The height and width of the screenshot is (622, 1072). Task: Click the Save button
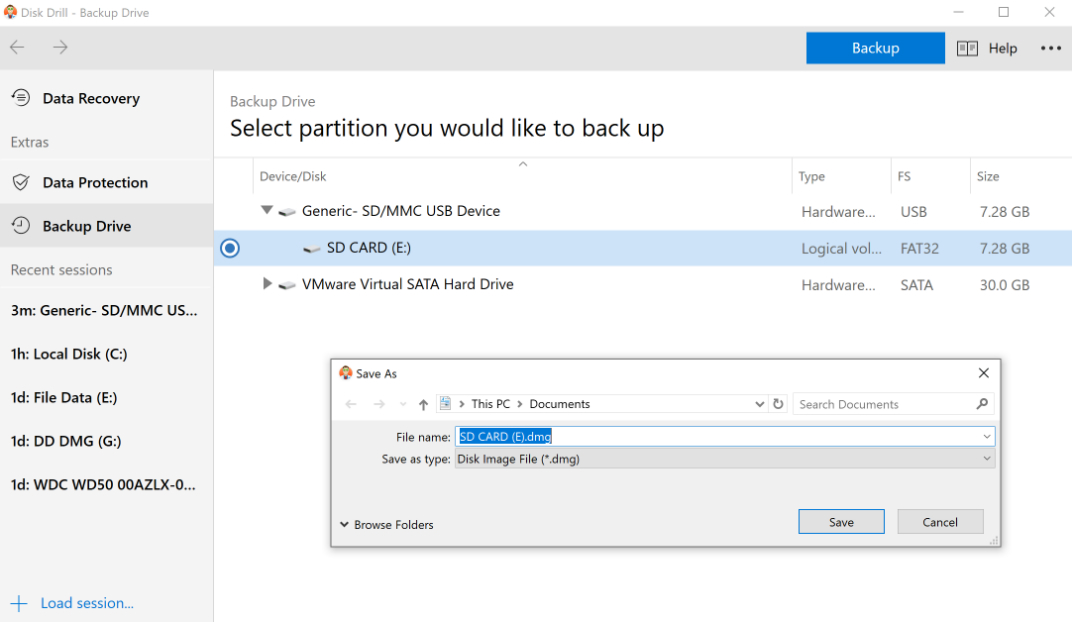pos(841,522)
